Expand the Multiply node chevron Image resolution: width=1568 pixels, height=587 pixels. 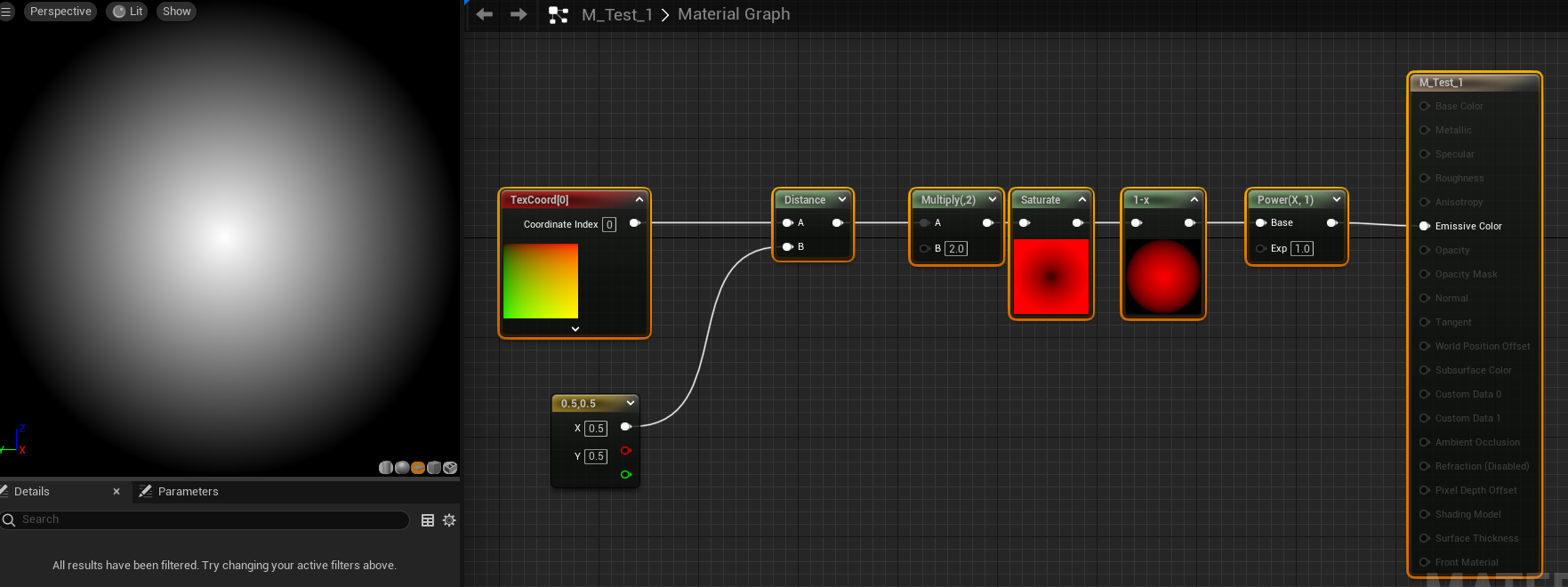coord(992,200)
